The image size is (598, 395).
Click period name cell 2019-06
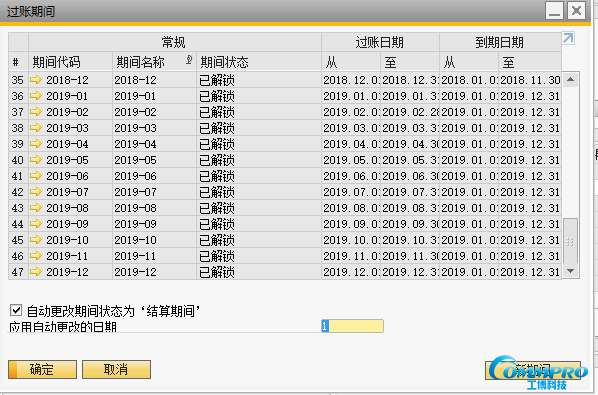154,176
